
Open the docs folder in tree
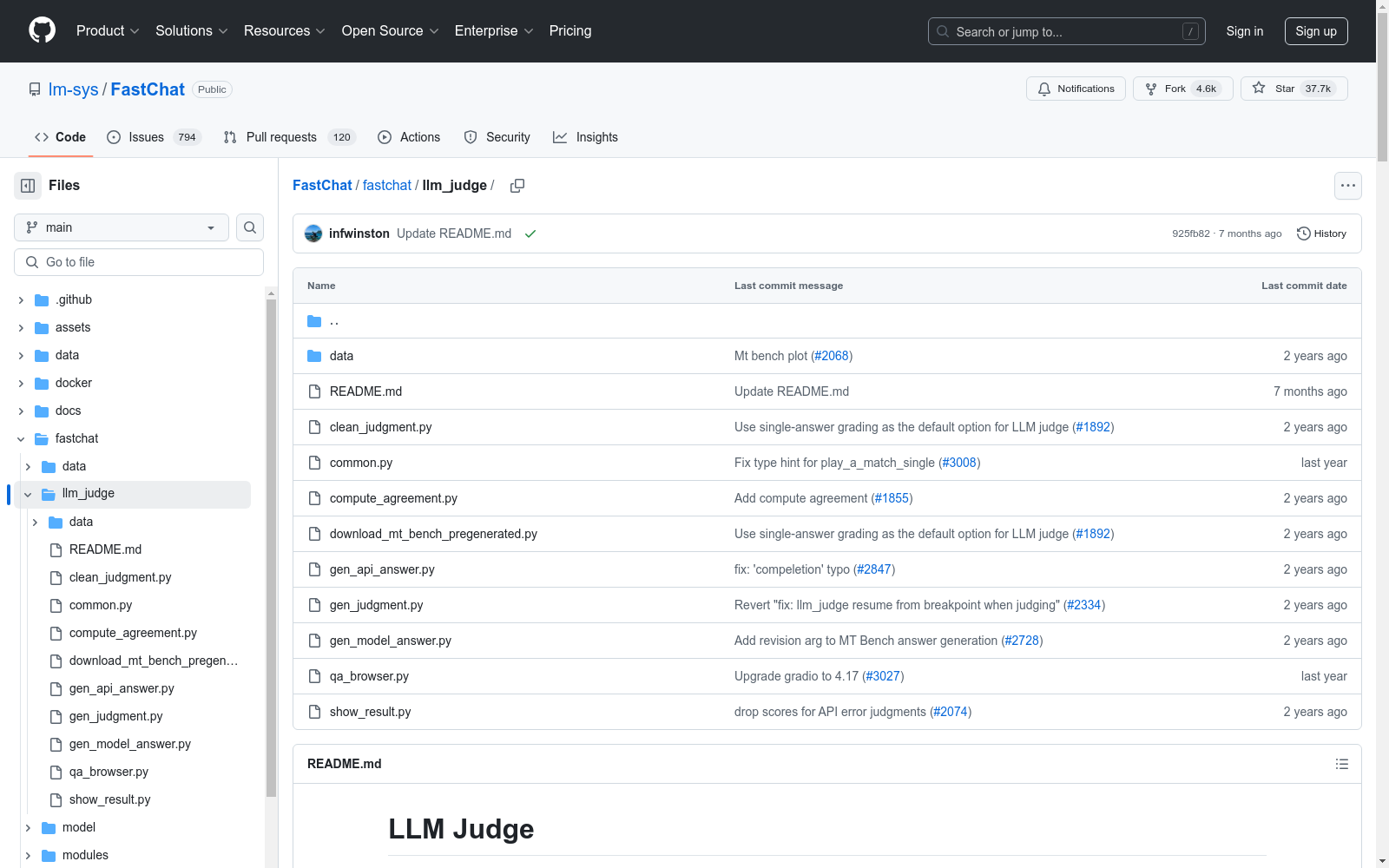[68, 411]
